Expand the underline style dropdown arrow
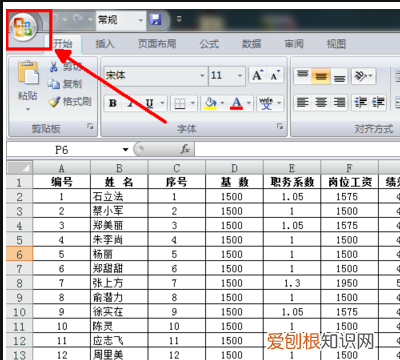This screenshot has height=360, width=400. coord(163,103)
